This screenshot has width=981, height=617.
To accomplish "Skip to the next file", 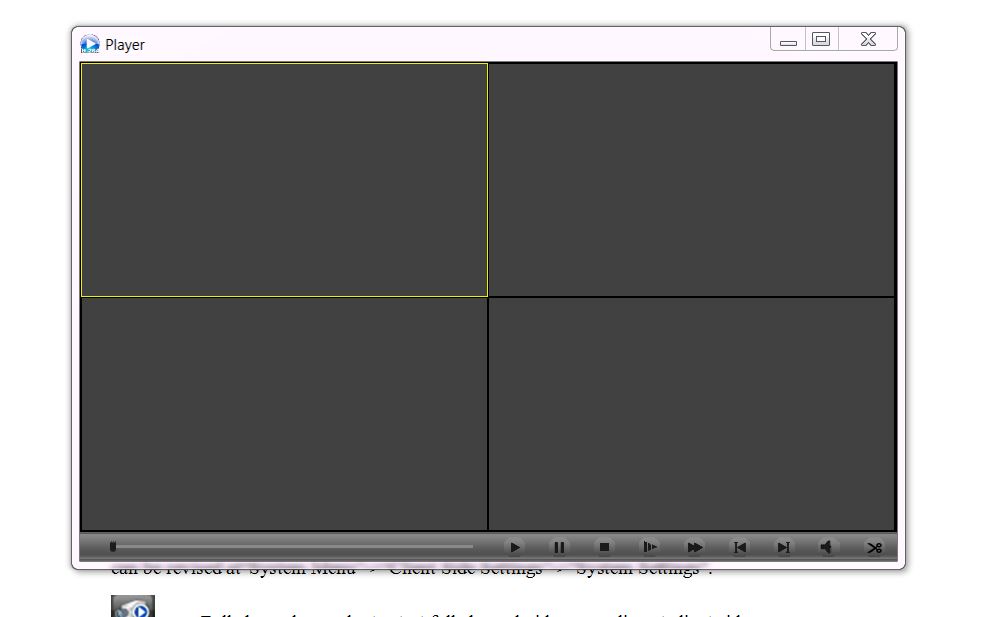I will 783,548.
